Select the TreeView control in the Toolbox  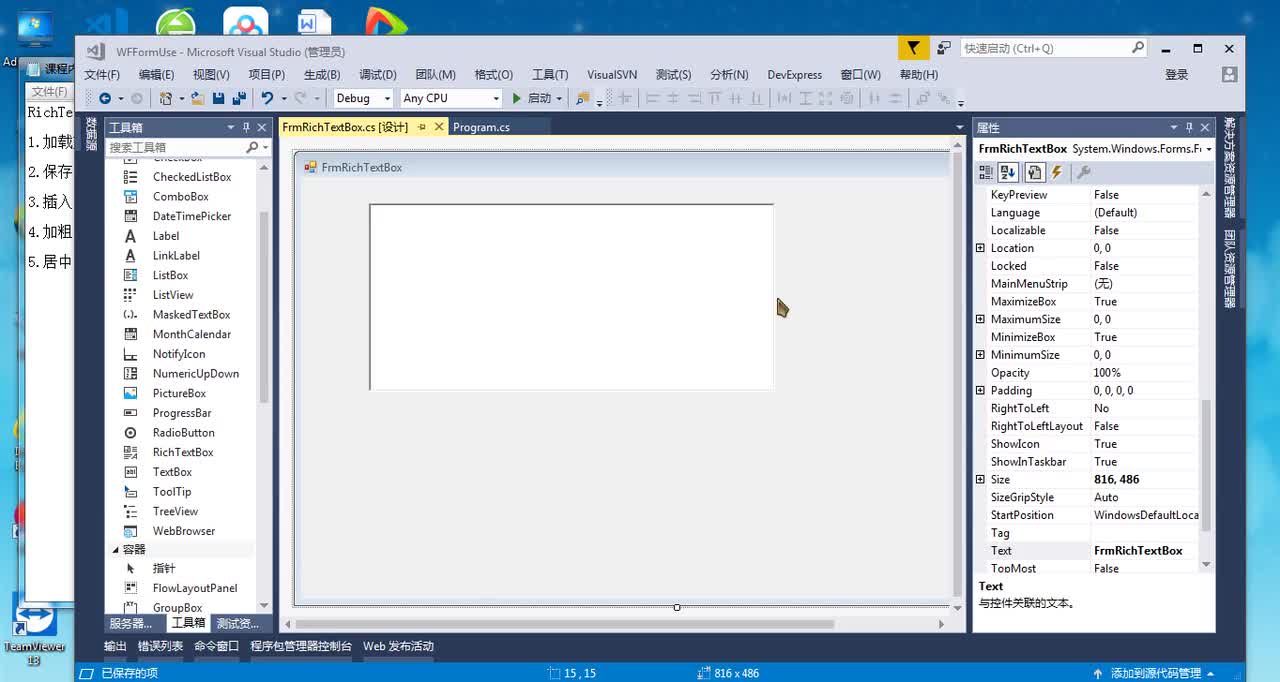click(x=175, y=511)
